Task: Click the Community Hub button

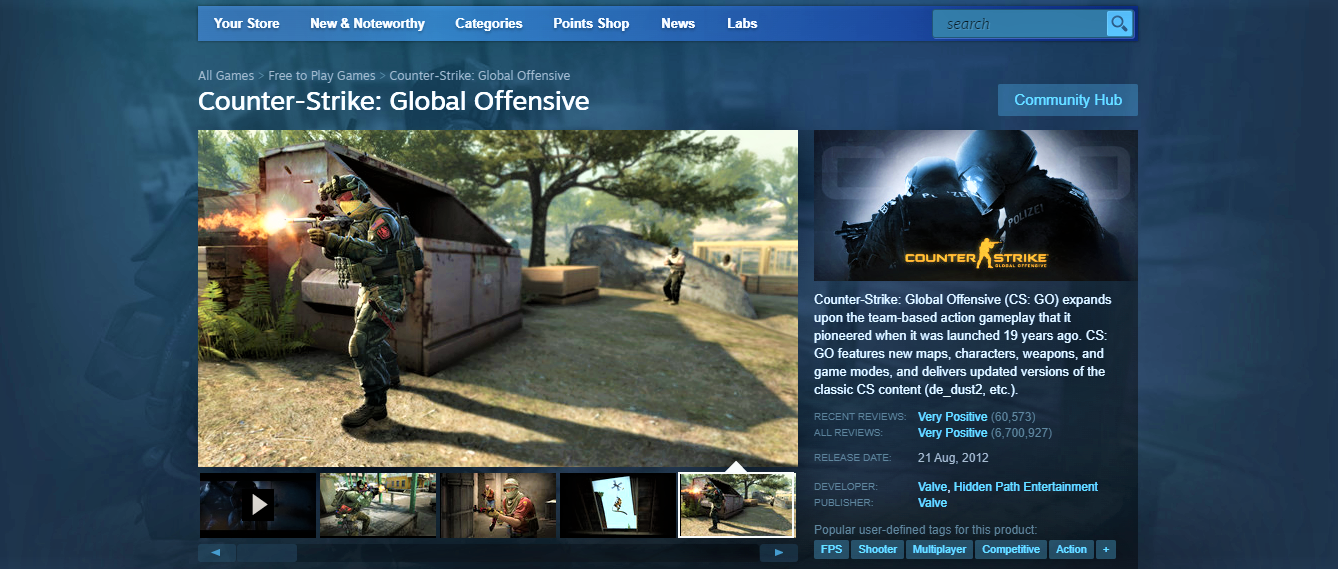Action: point(1067,100)
